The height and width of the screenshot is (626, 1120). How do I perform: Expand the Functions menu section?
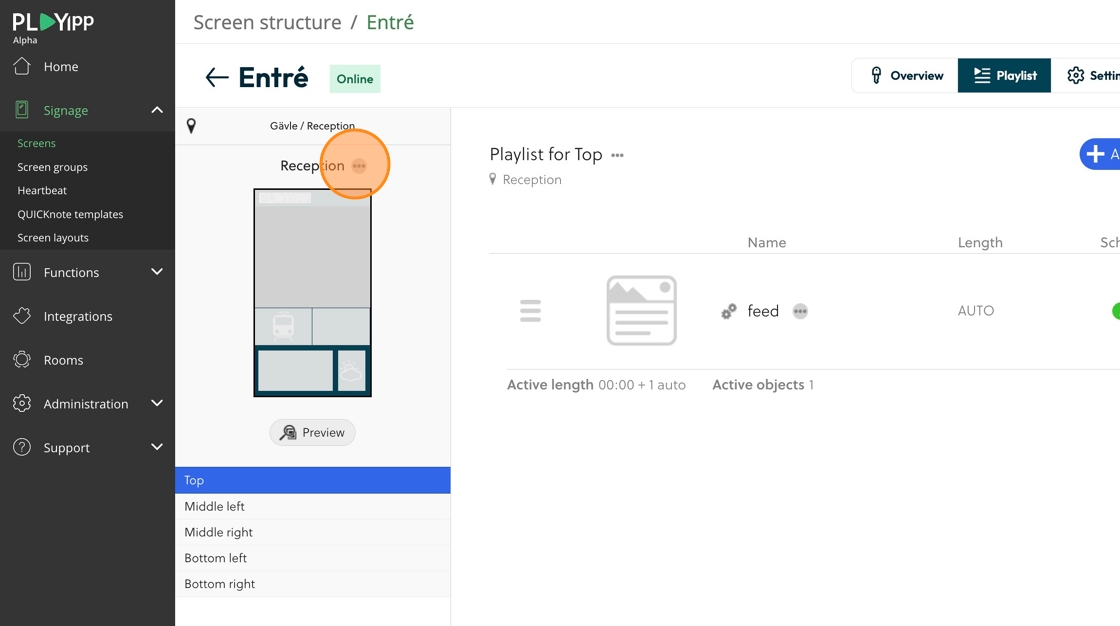(x=157, y=272)
